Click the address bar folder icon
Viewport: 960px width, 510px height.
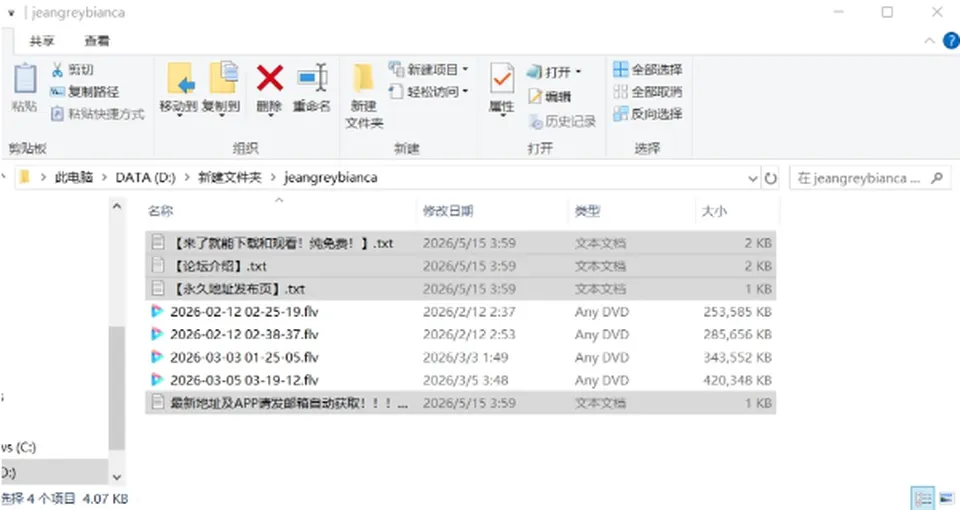(x=24, y=178)
